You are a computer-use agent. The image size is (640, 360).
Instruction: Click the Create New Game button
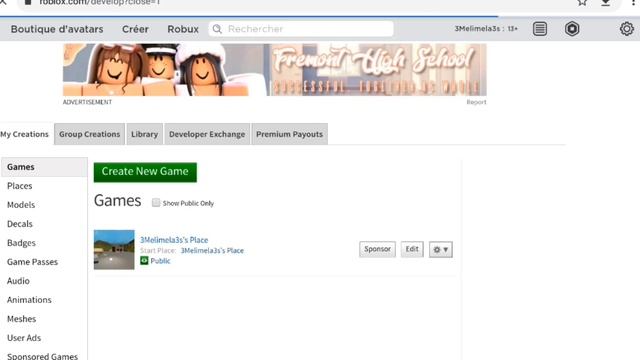pos(145,172)
